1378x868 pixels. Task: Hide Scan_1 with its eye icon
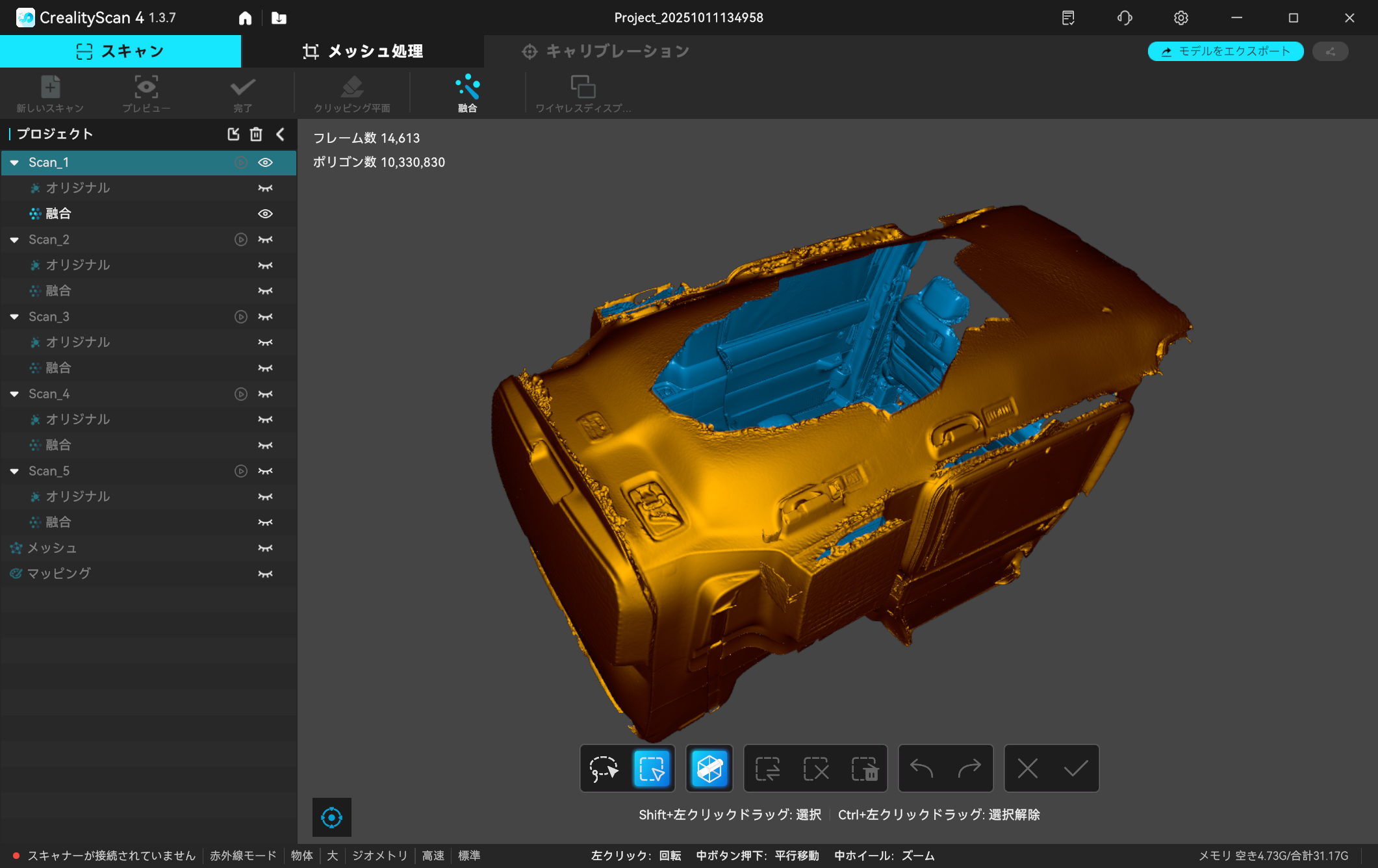click(265, 162)
